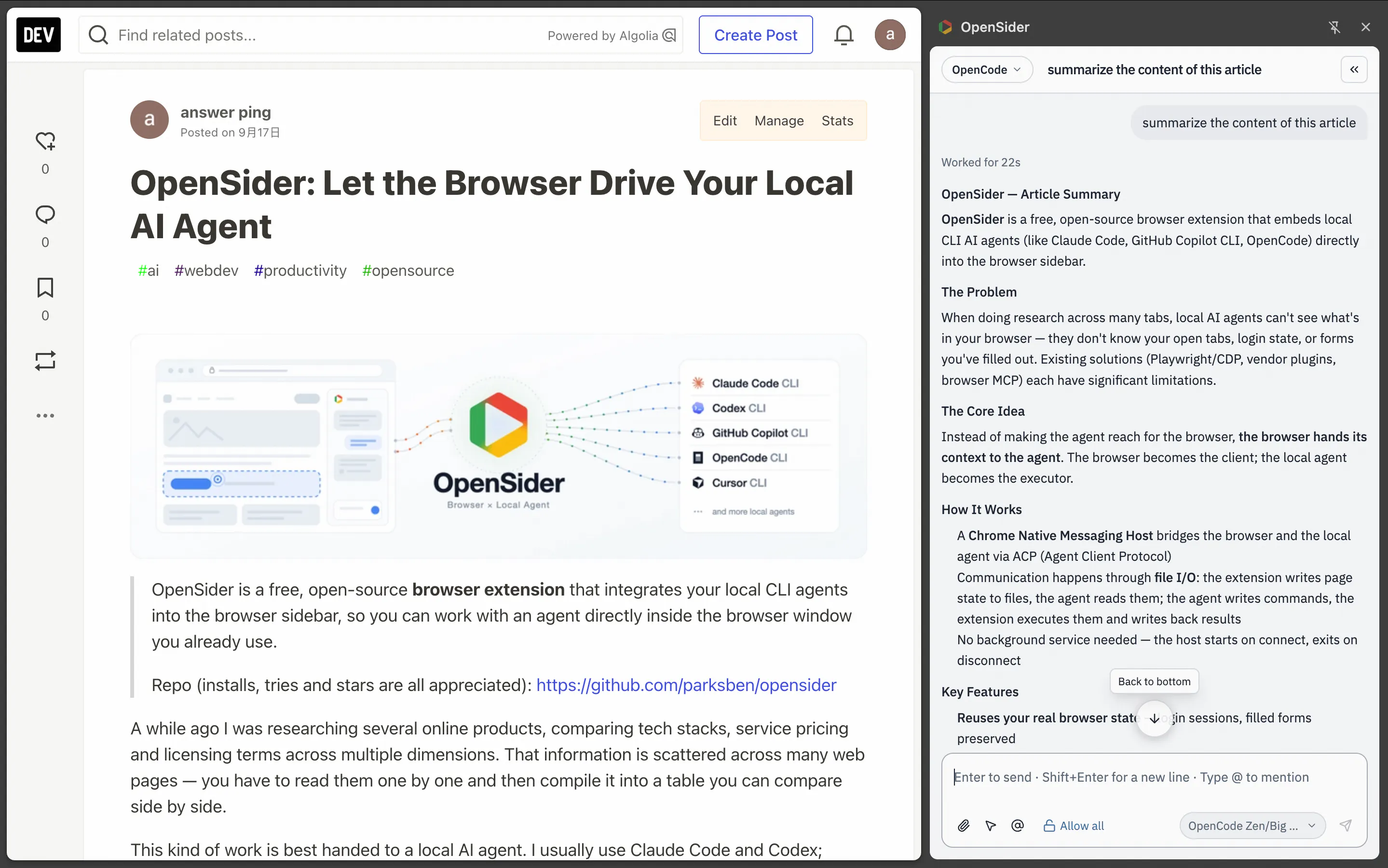Open the post Stats
This screenshot has width=1388, height=868.
pos(837,121)
